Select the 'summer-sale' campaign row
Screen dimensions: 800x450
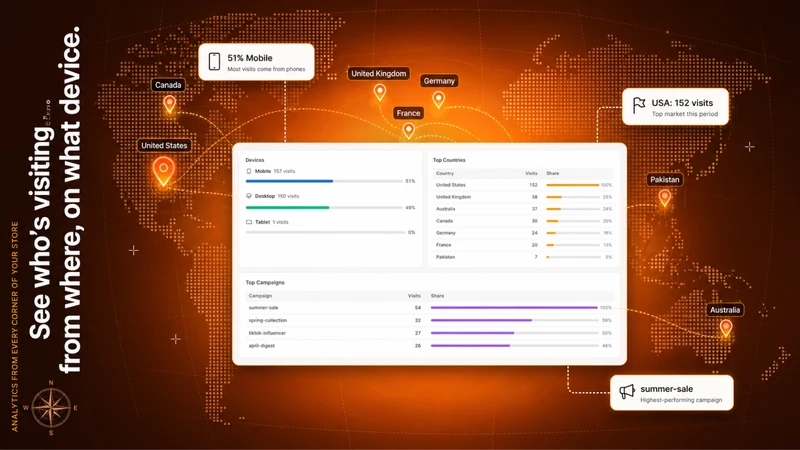(x=430, y=308)
